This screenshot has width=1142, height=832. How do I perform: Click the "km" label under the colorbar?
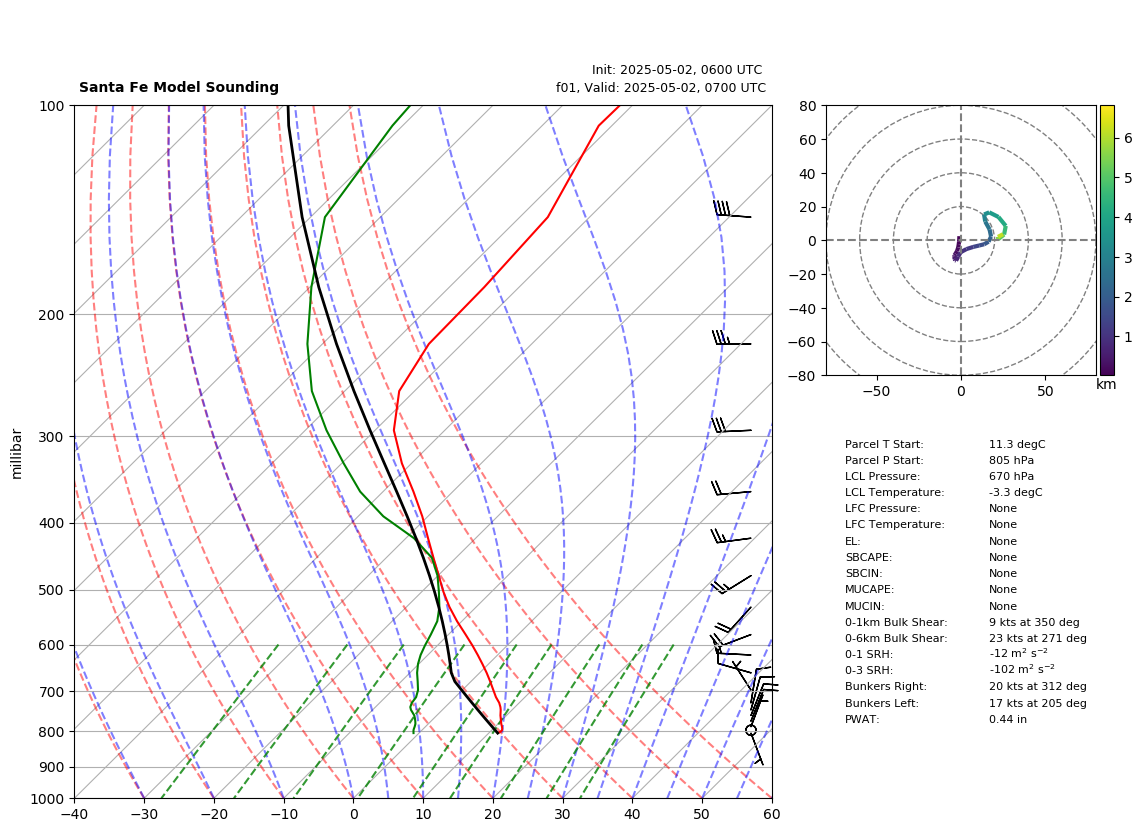click(1106, 385)
